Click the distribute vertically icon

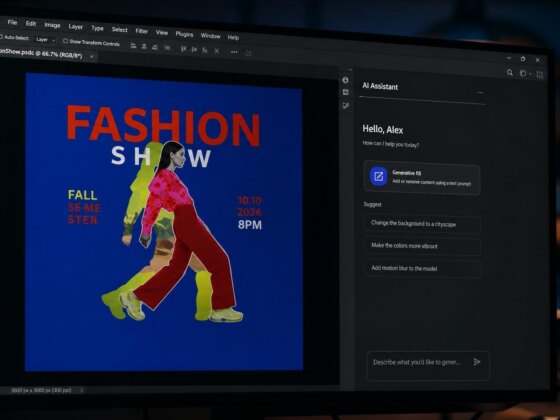coord(216,51)
